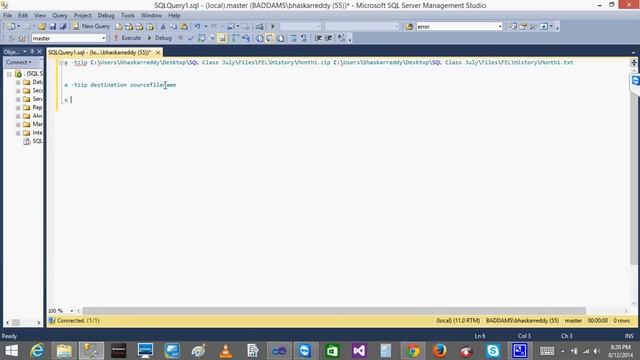The width and height of the screenshot is (640, 360).
Task: Expand the Sec folder node
Action: tap(18, 91)
